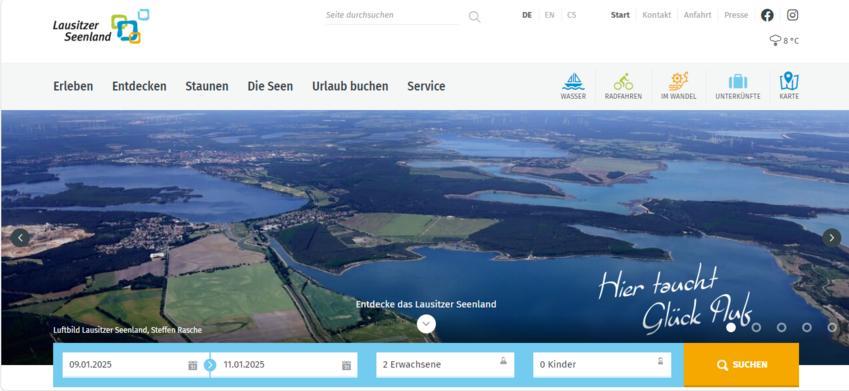Open the Instagram icon
This screenshot has width=849, height=391.
[792, 15]
